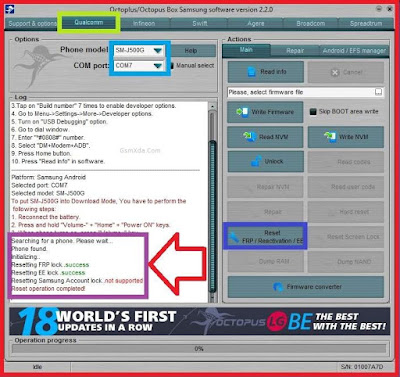Click the Dump NAND button
Screen dimensions: 400x377
click(x=346, y=262)
